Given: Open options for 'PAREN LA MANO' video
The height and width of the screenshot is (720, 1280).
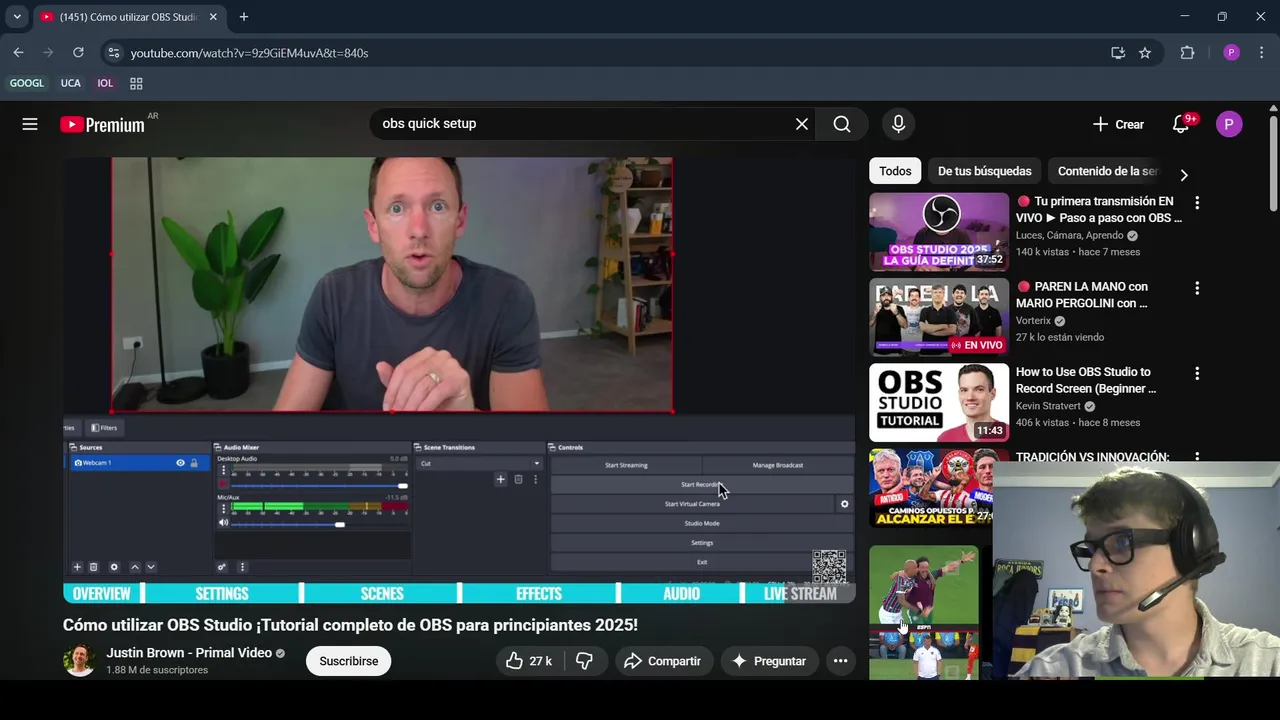Looking at the screenshot, I should [x=1197, y=288].
